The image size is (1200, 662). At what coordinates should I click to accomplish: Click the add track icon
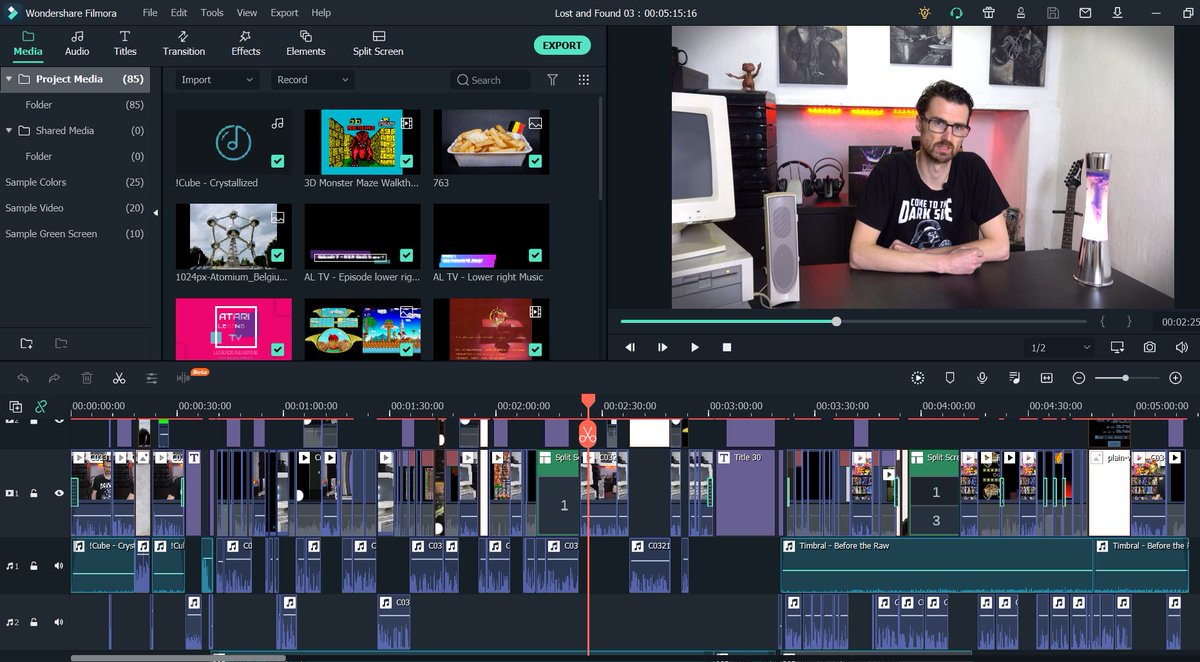click(x=16, y=407)
